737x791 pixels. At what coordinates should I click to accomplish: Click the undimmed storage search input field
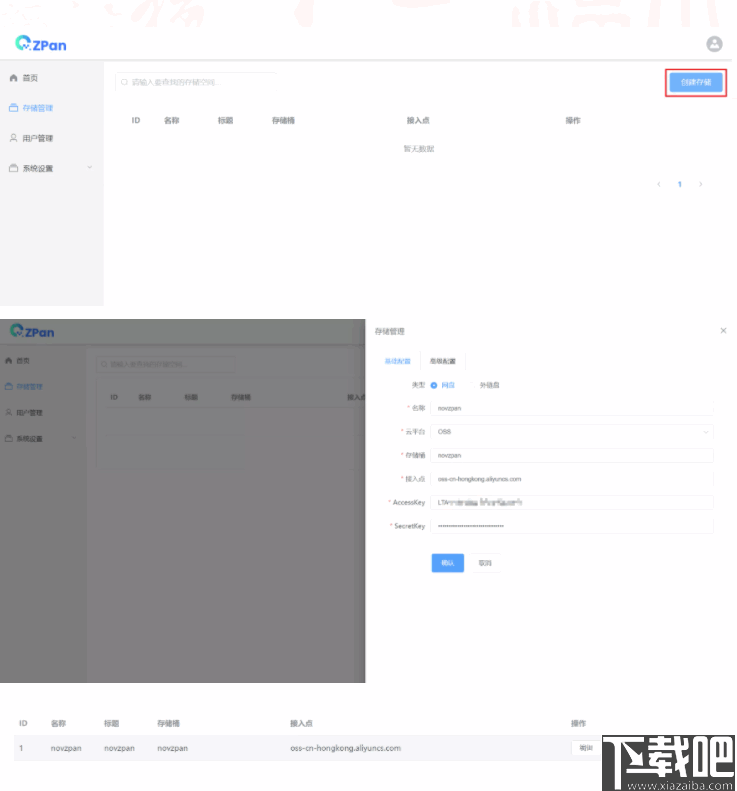point(196,82)
